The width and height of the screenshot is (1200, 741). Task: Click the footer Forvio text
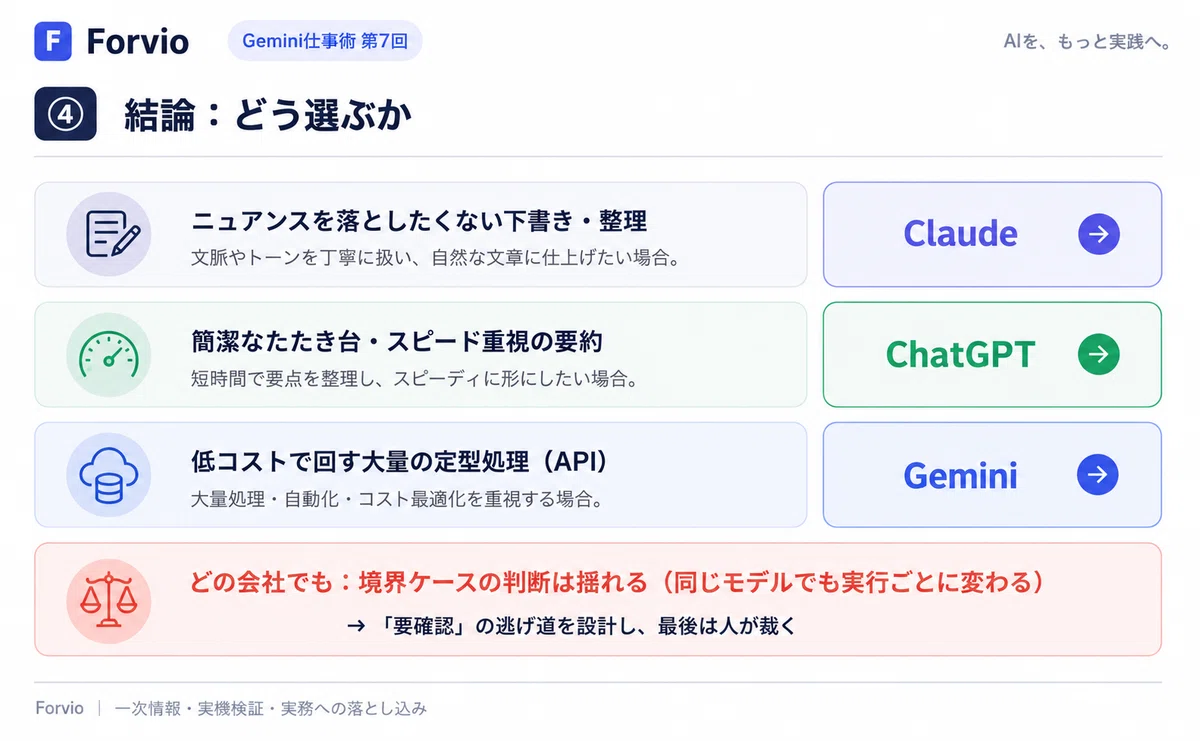click(x=60, y=708)
